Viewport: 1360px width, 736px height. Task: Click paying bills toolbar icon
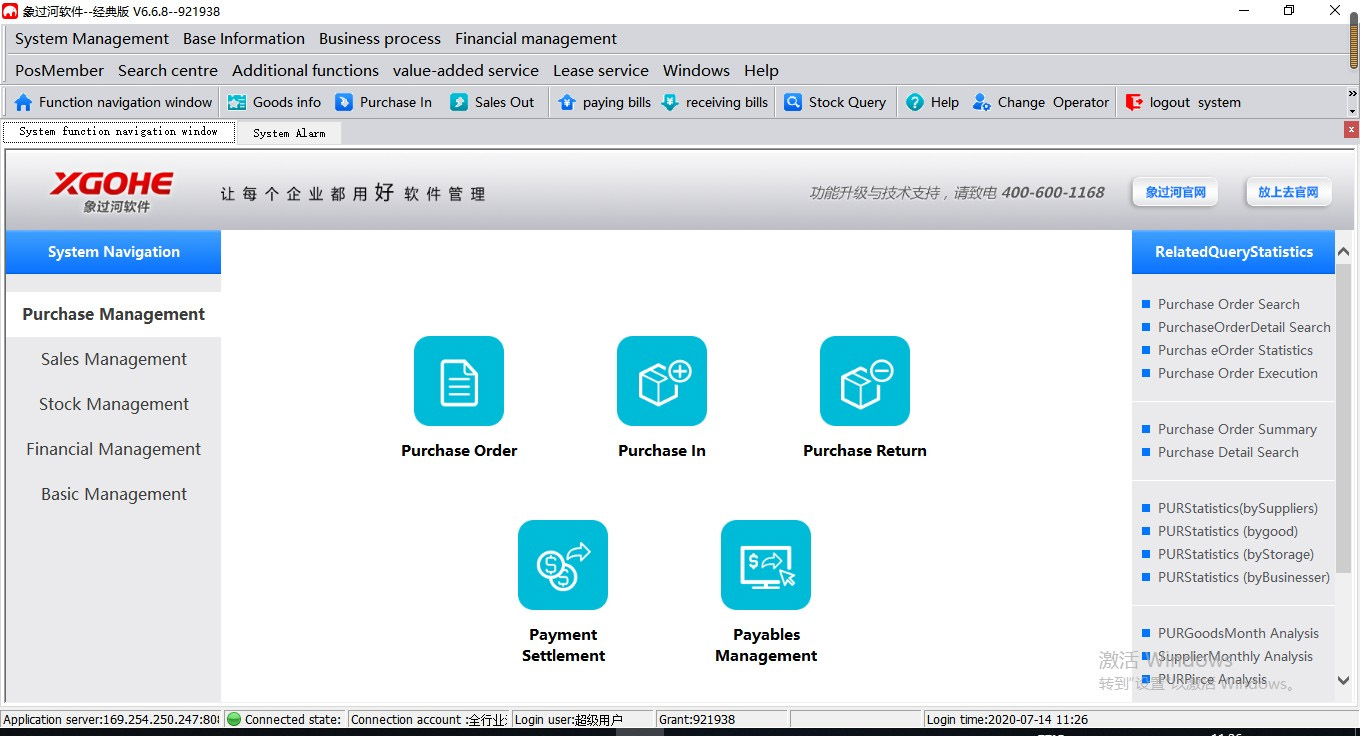(567, 102)
